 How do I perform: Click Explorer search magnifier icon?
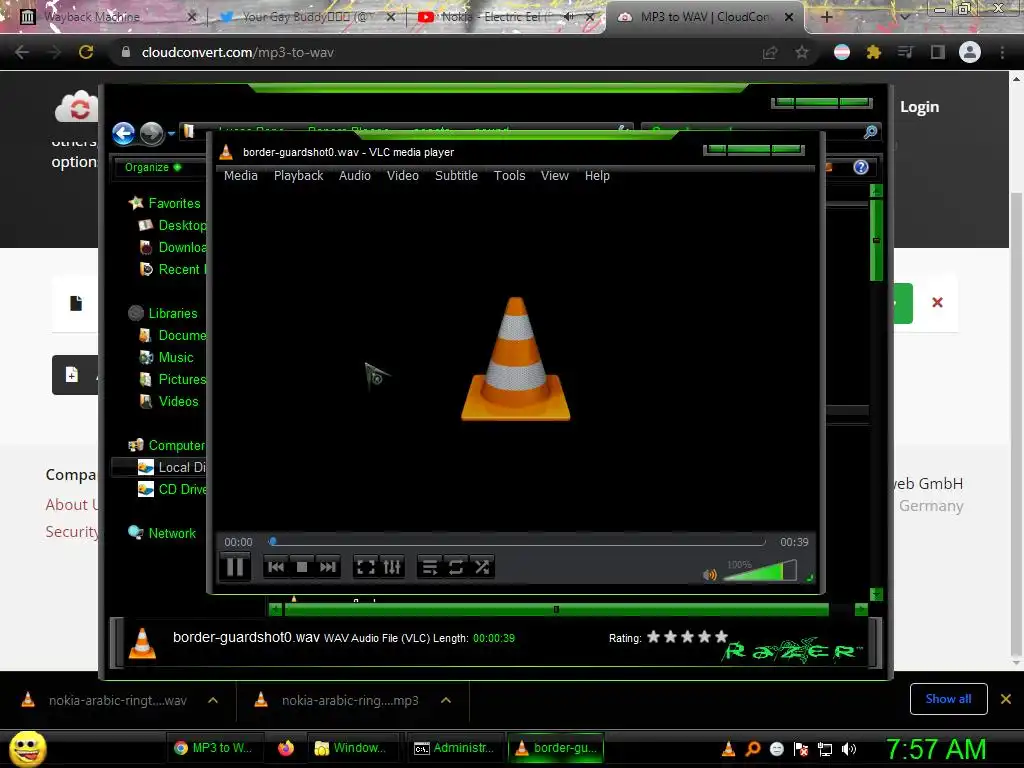click(x=870, y=132)
